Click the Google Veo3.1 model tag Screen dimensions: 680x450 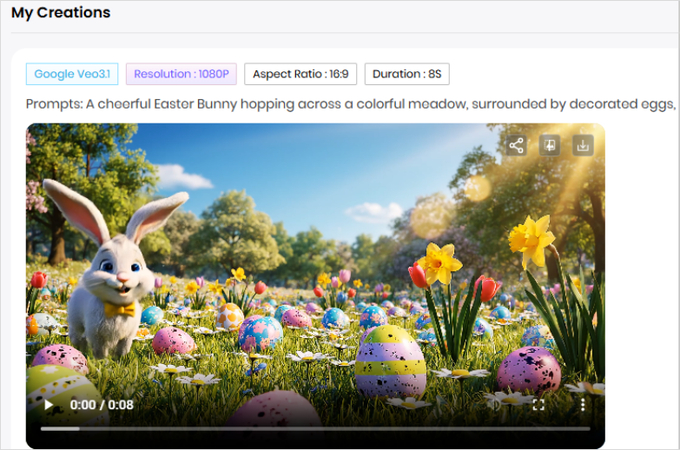click(72, 74)
